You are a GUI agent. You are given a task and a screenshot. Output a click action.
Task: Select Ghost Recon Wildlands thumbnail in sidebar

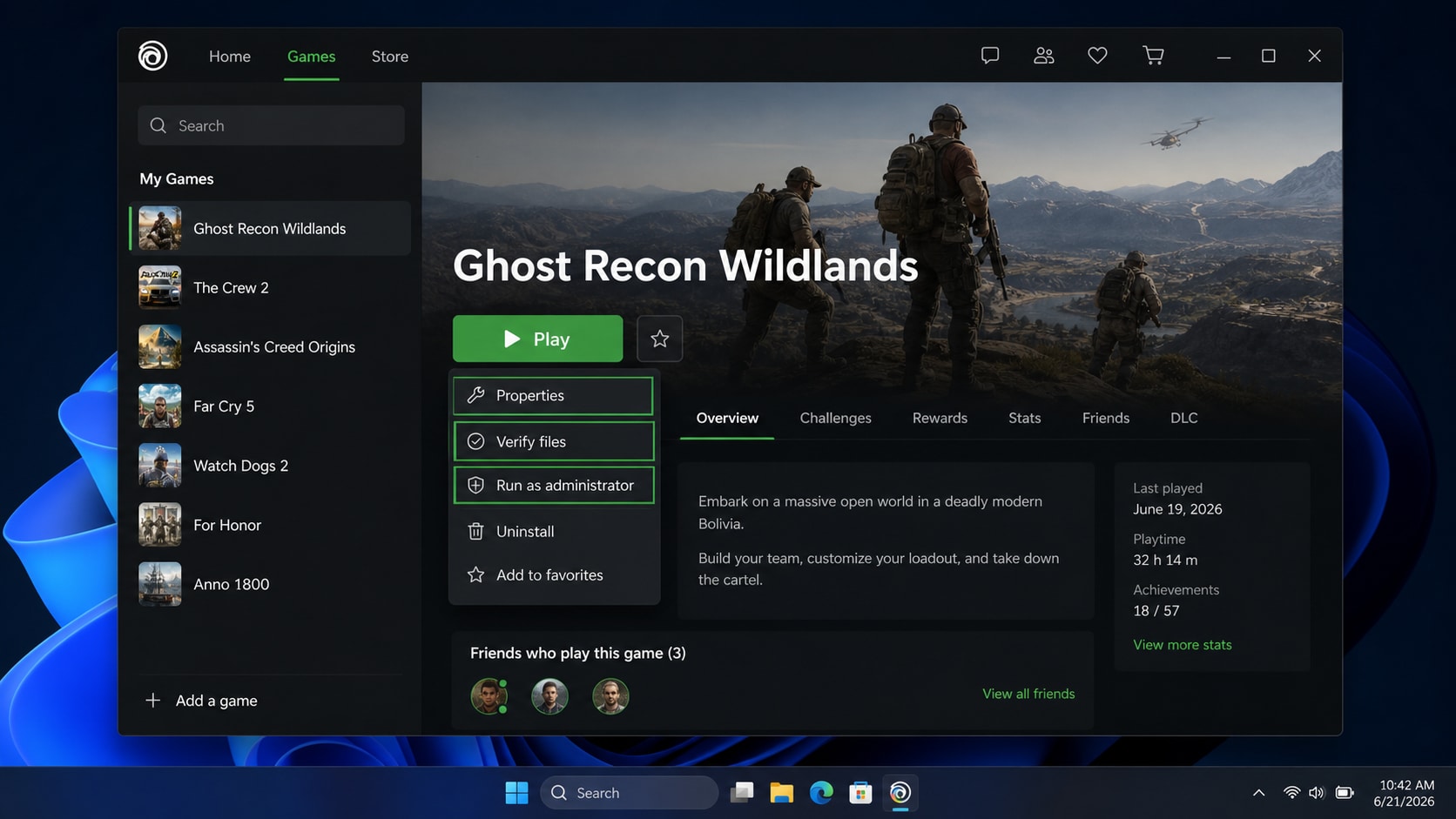(160, 228)
